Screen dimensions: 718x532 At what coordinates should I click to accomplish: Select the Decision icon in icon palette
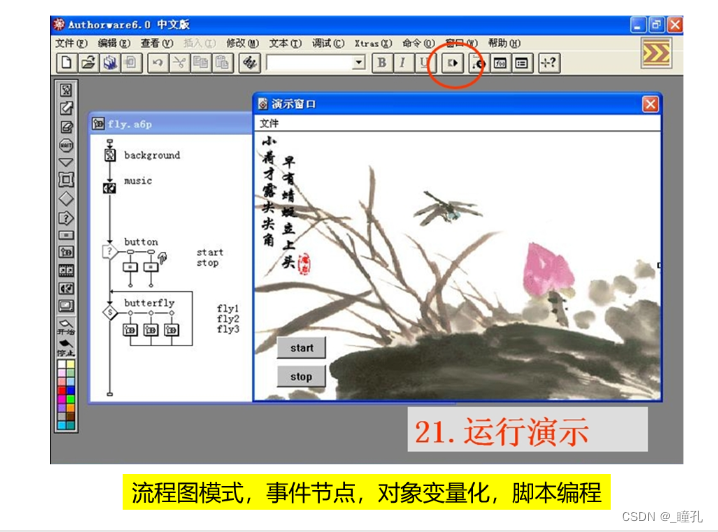pyautogui.click(x=66, y=199)
